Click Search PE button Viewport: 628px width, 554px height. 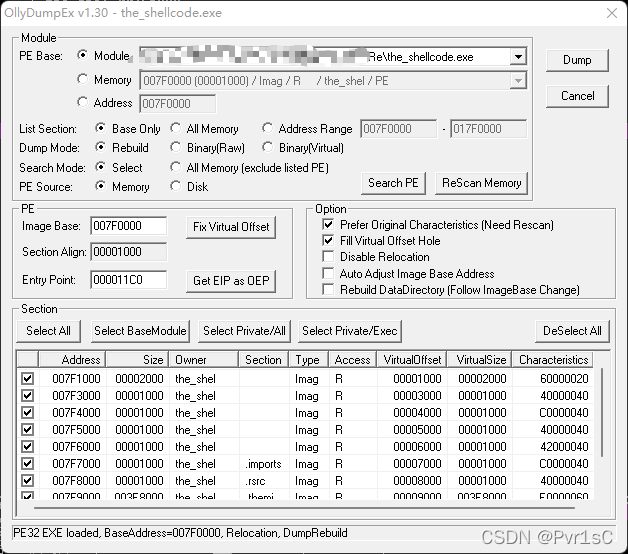pyautogui.click(x=393, y=183)
